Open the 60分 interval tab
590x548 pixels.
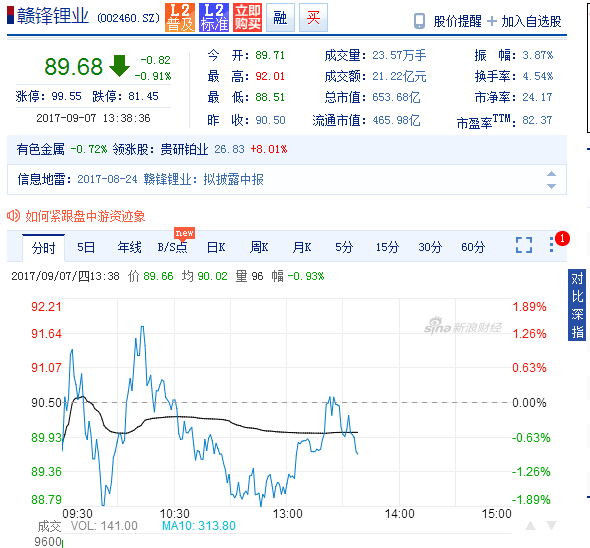coord(473,247)
